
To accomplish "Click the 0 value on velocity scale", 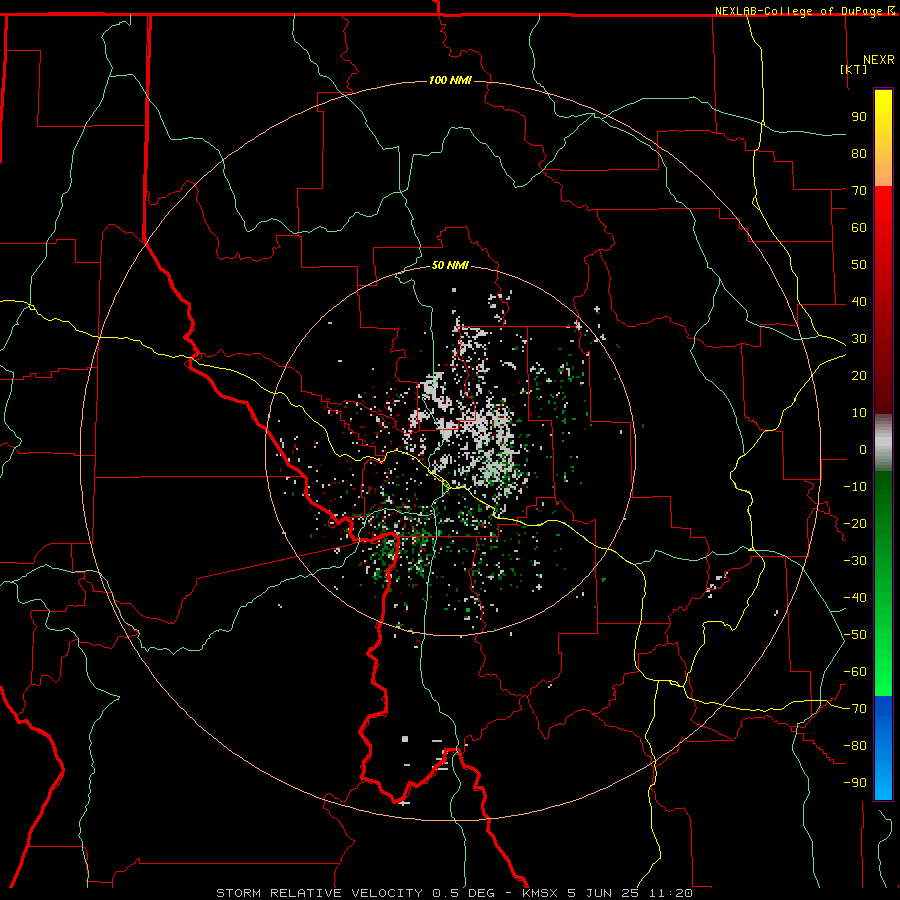I will 863,449.
